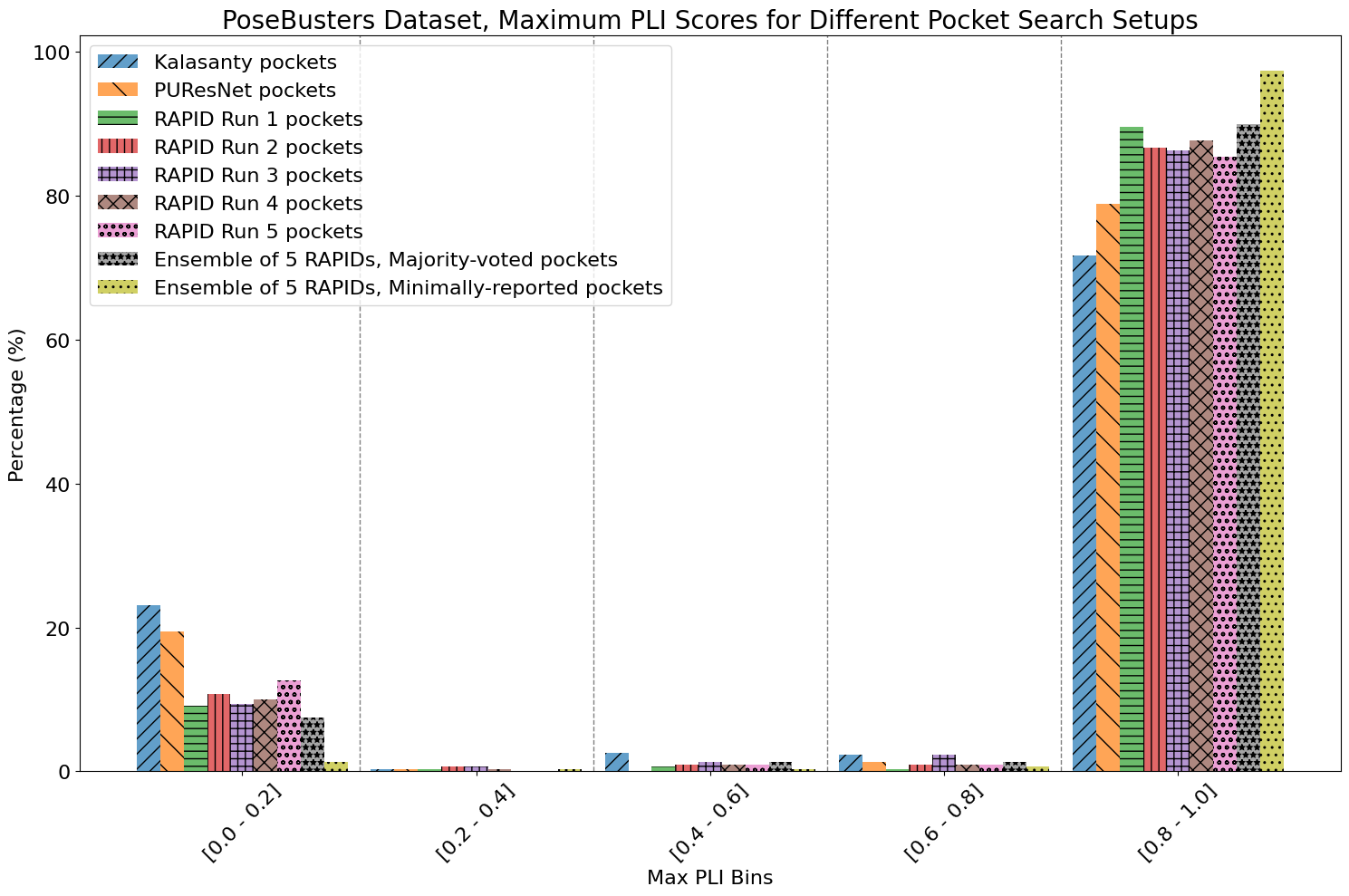The width and height of the screenshot is (1349, 896).
Task: Click the PUResNet pockets legend swatch
Action: [118, 90]
